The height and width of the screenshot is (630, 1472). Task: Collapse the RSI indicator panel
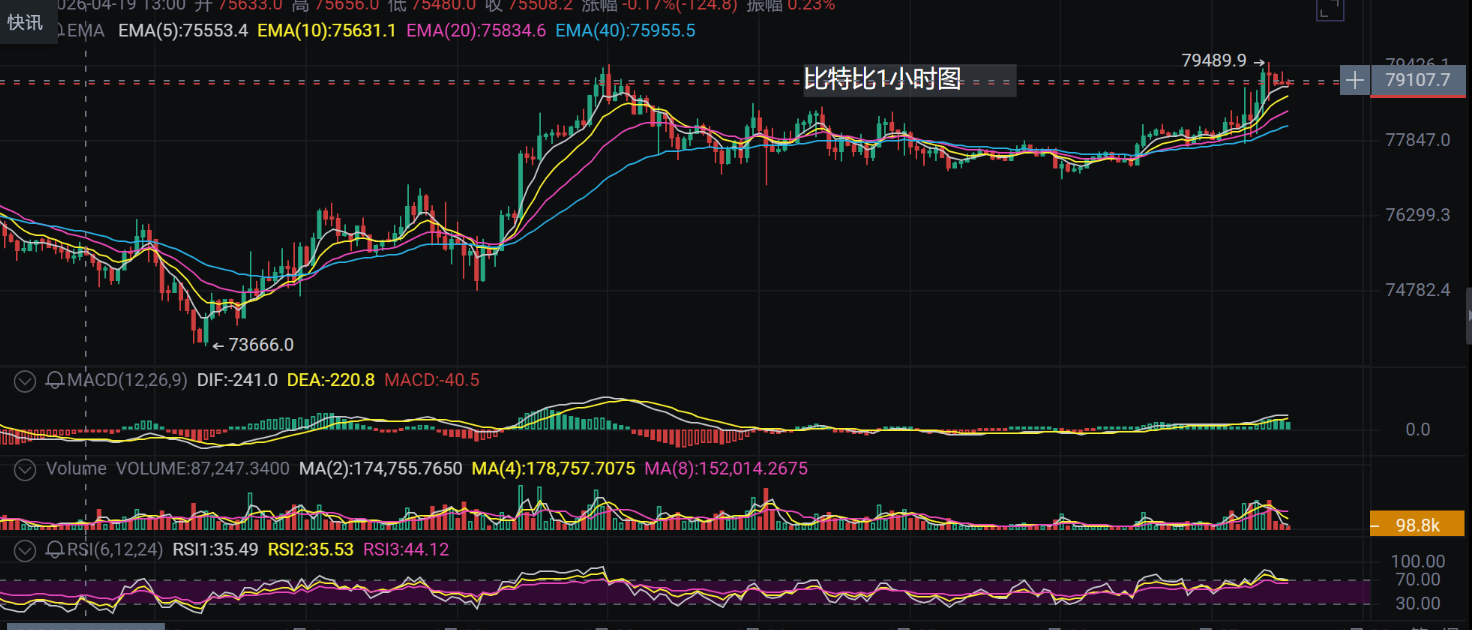(x=25, y=549)
